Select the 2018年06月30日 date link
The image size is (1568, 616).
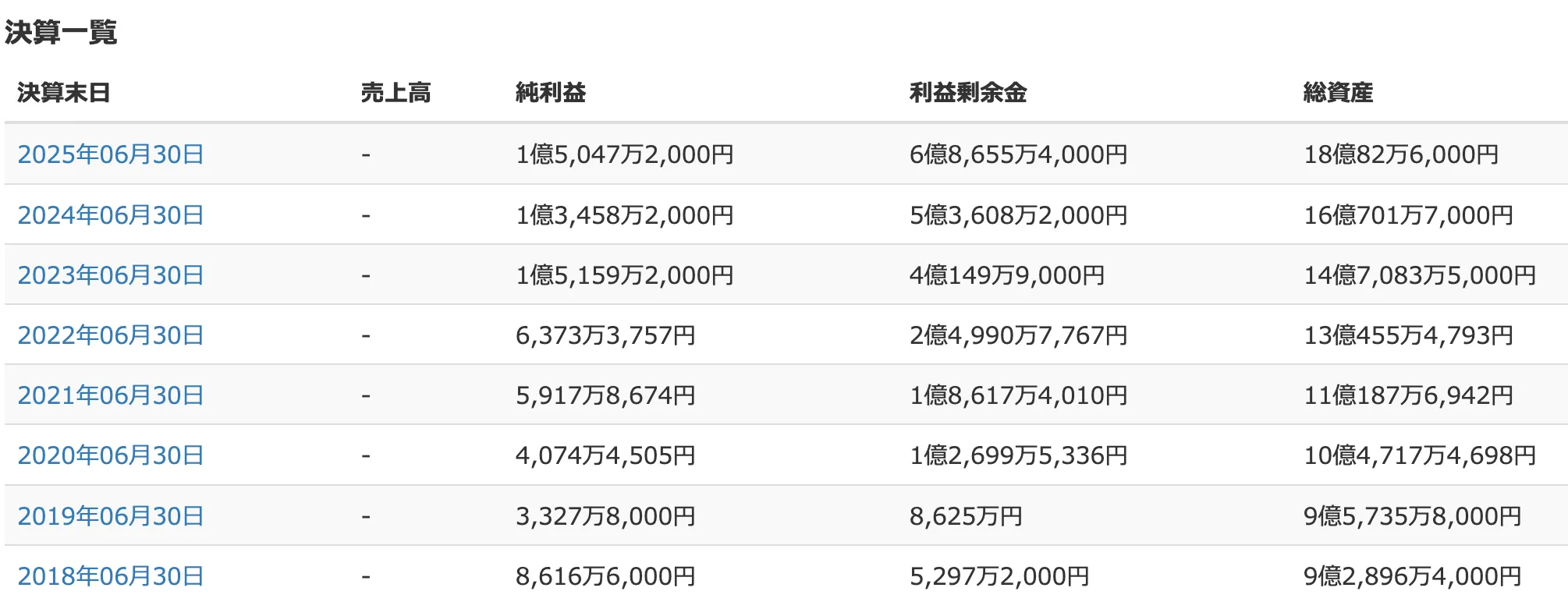[x=110, y=576]
